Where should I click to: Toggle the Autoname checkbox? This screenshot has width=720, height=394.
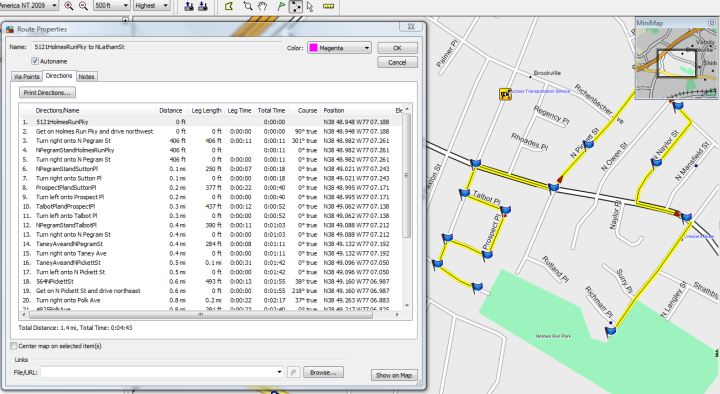click(35, 61)
